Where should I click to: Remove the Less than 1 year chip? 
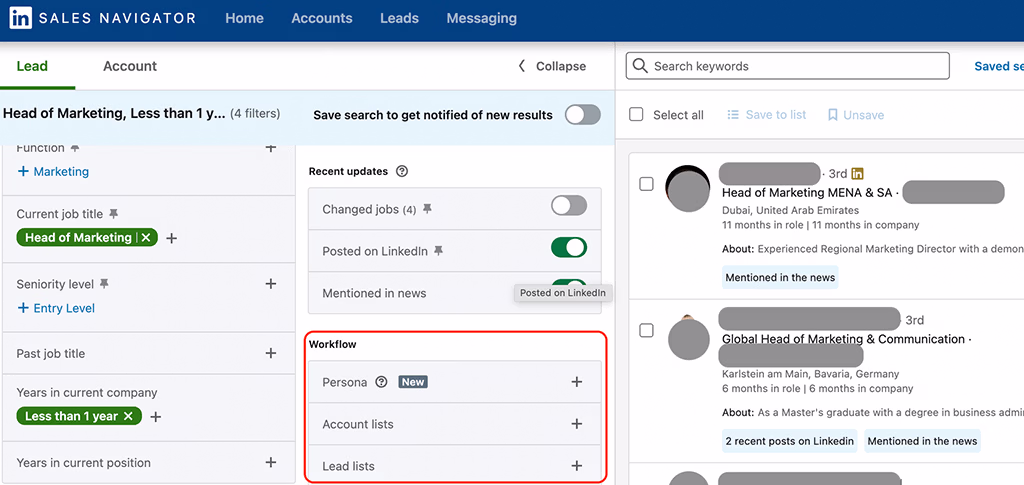click(x=129, y=416)
